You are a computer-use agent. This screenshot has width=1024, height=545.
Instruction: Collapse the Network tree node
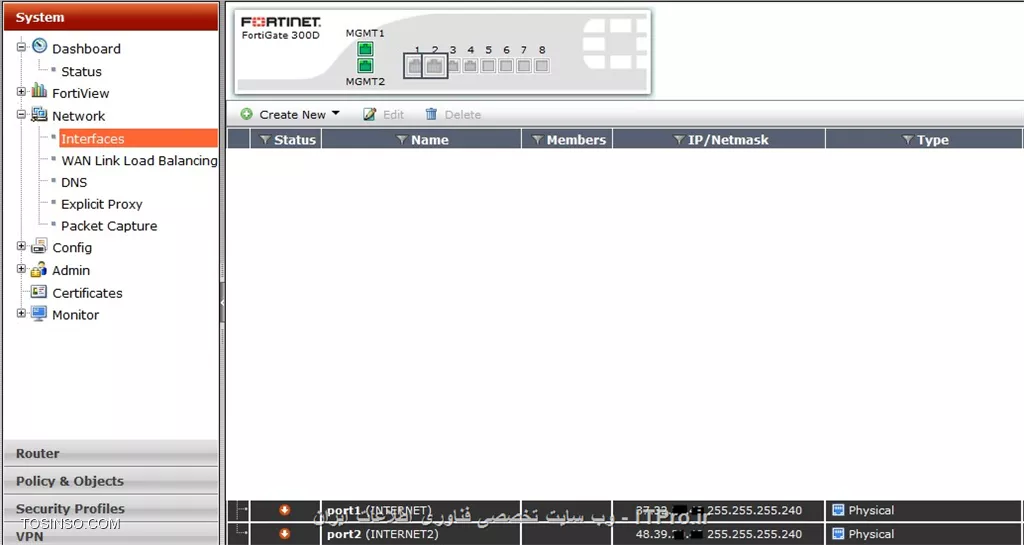22,114
